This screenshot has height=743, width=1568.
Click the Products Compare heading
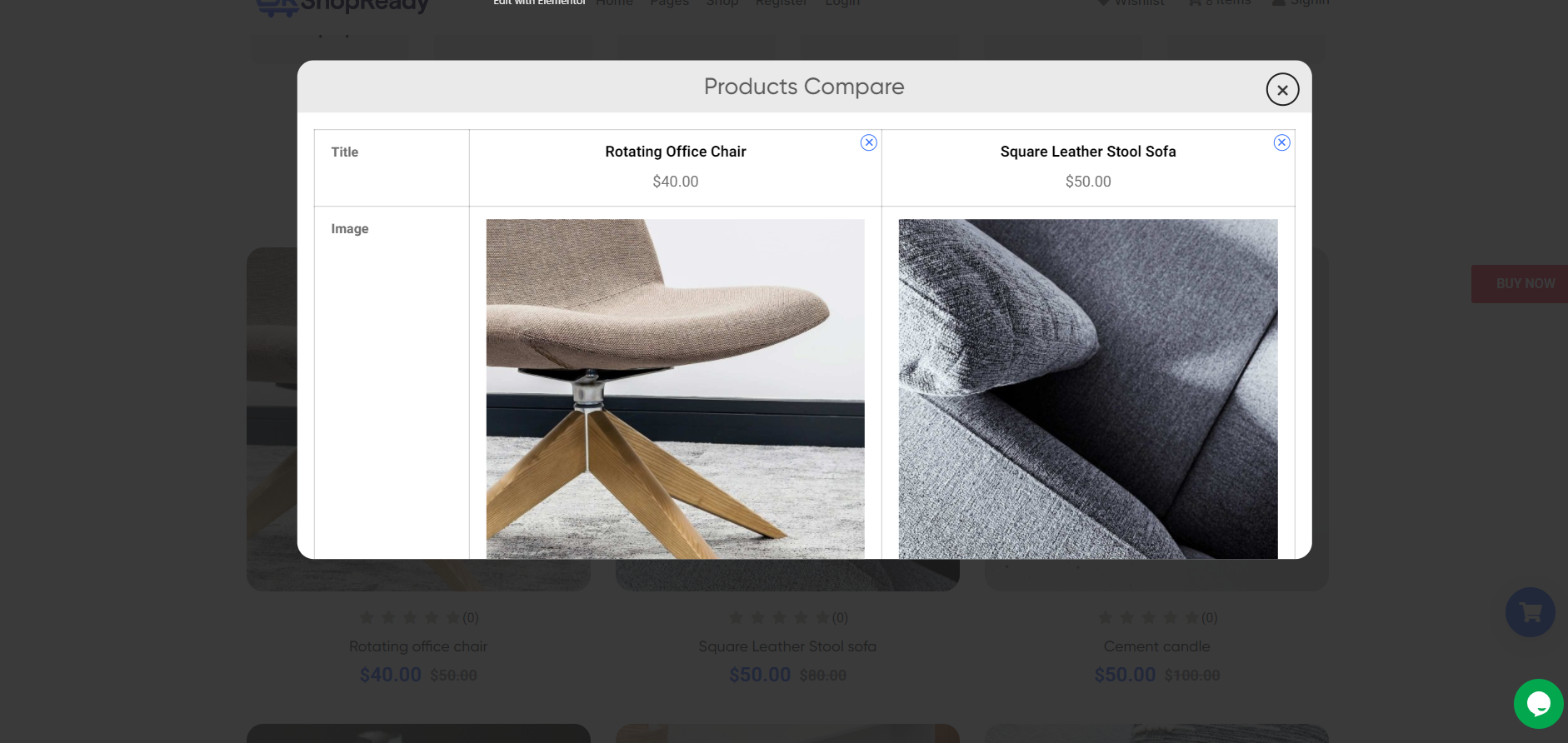pos(803,87)
